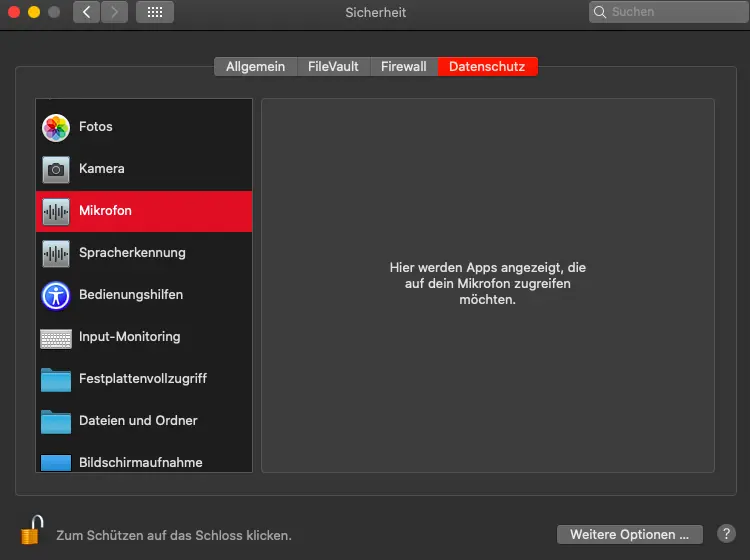Click the Bedienungshilfen accessibility icon

click(x=56, y=295)
